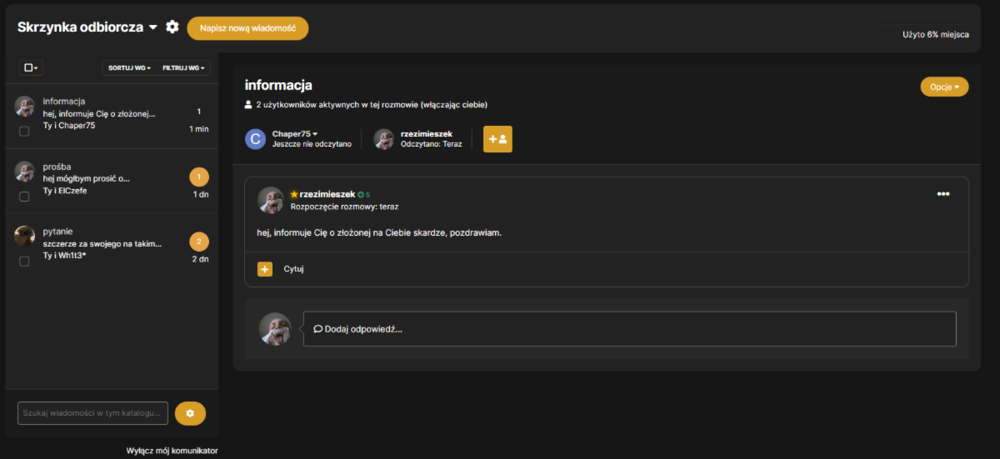Click the avatar on the 'informacja' conversation

pos(24,106)
